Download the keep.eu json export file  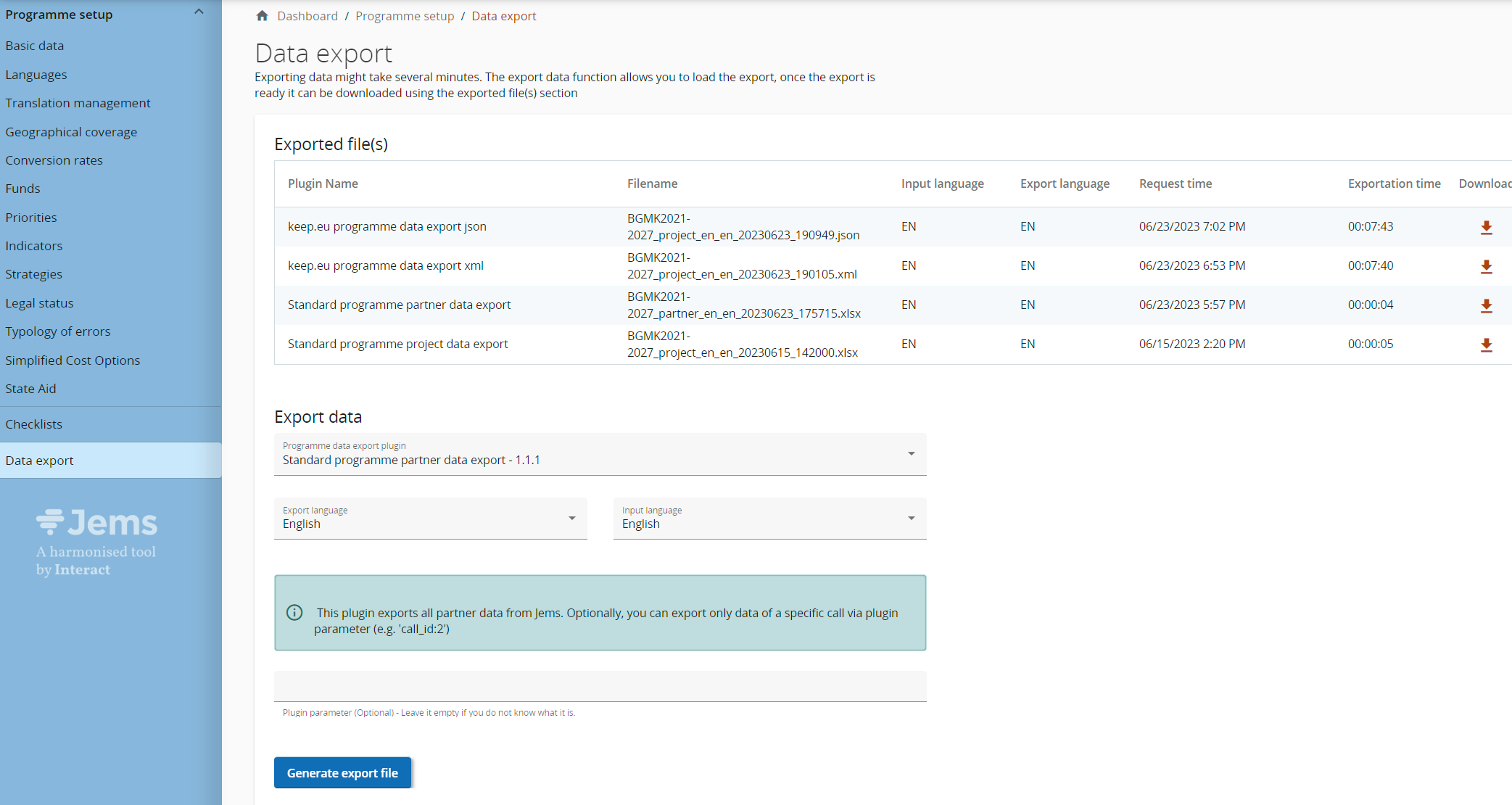tap(1486, 227)
